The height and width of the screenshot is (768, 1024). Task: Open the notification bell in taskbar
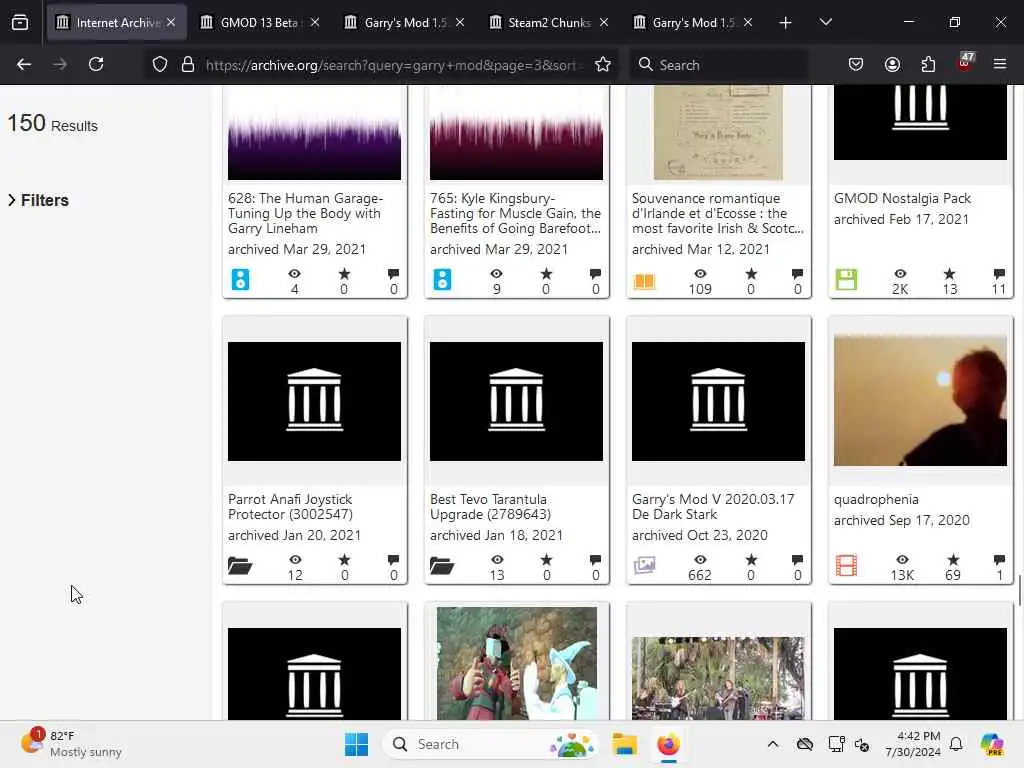[x=956, y=744]
